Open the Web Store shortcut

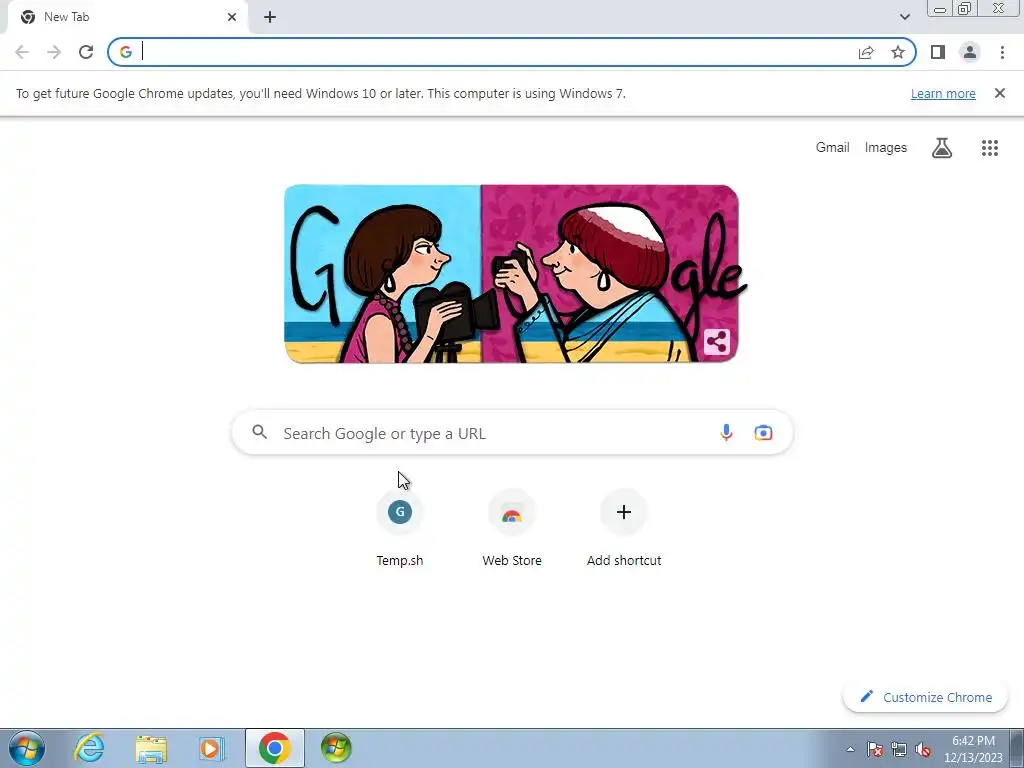512,528
